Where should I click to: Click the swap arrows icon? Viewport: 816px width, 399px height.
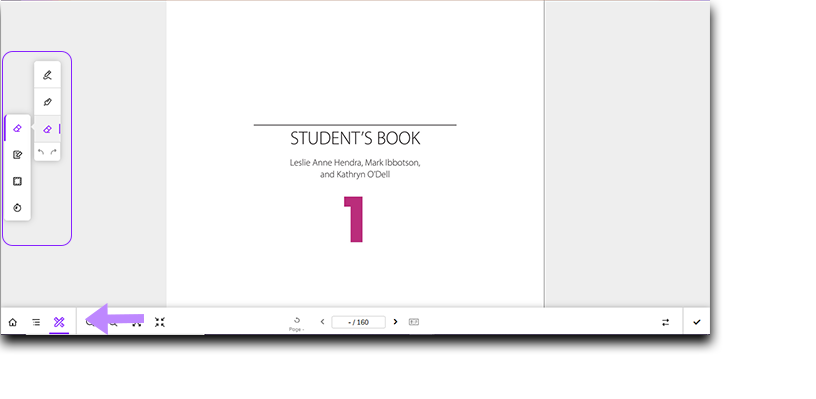666,323
